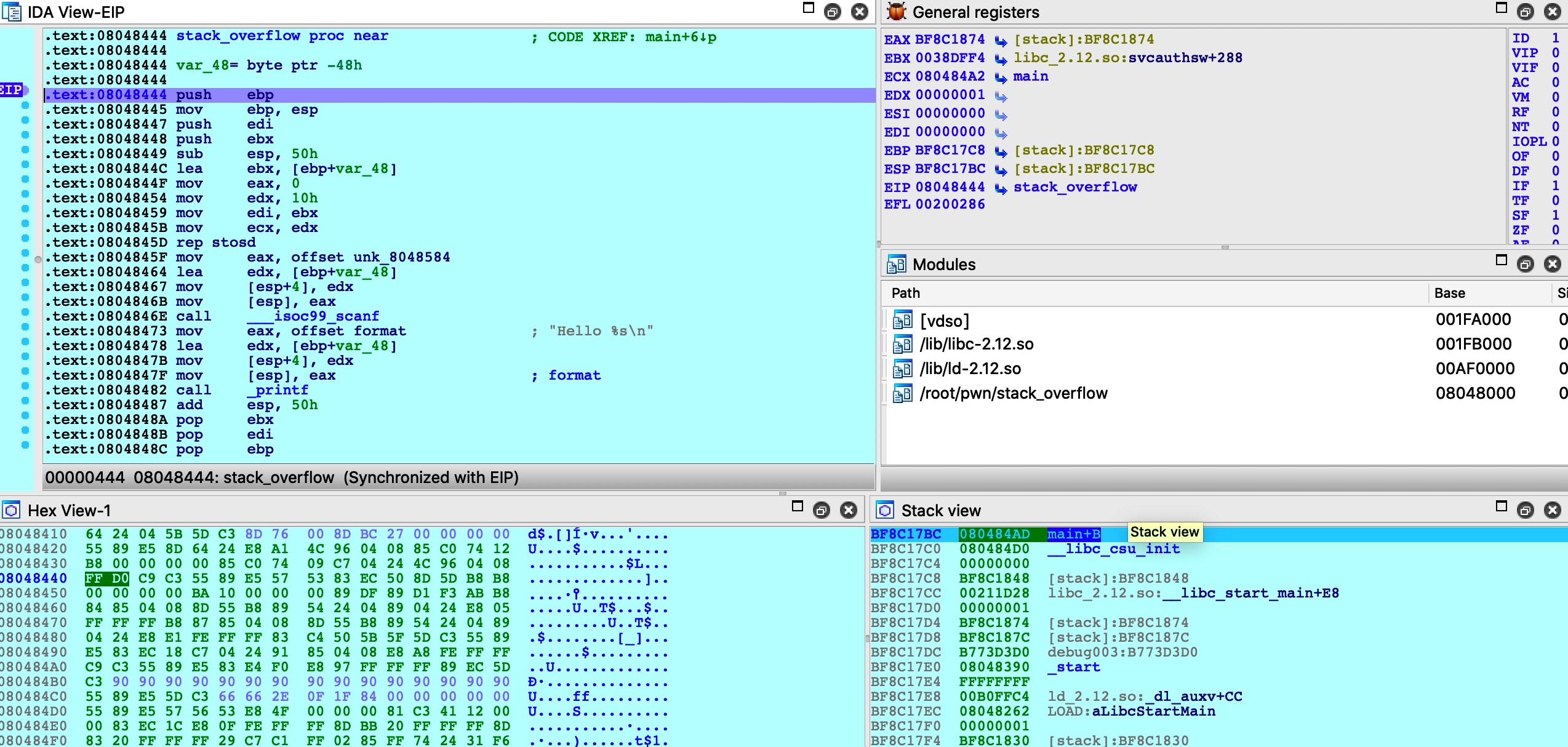
Task: Toggle the ZF flag value
Action: [x=1555, y=230]
